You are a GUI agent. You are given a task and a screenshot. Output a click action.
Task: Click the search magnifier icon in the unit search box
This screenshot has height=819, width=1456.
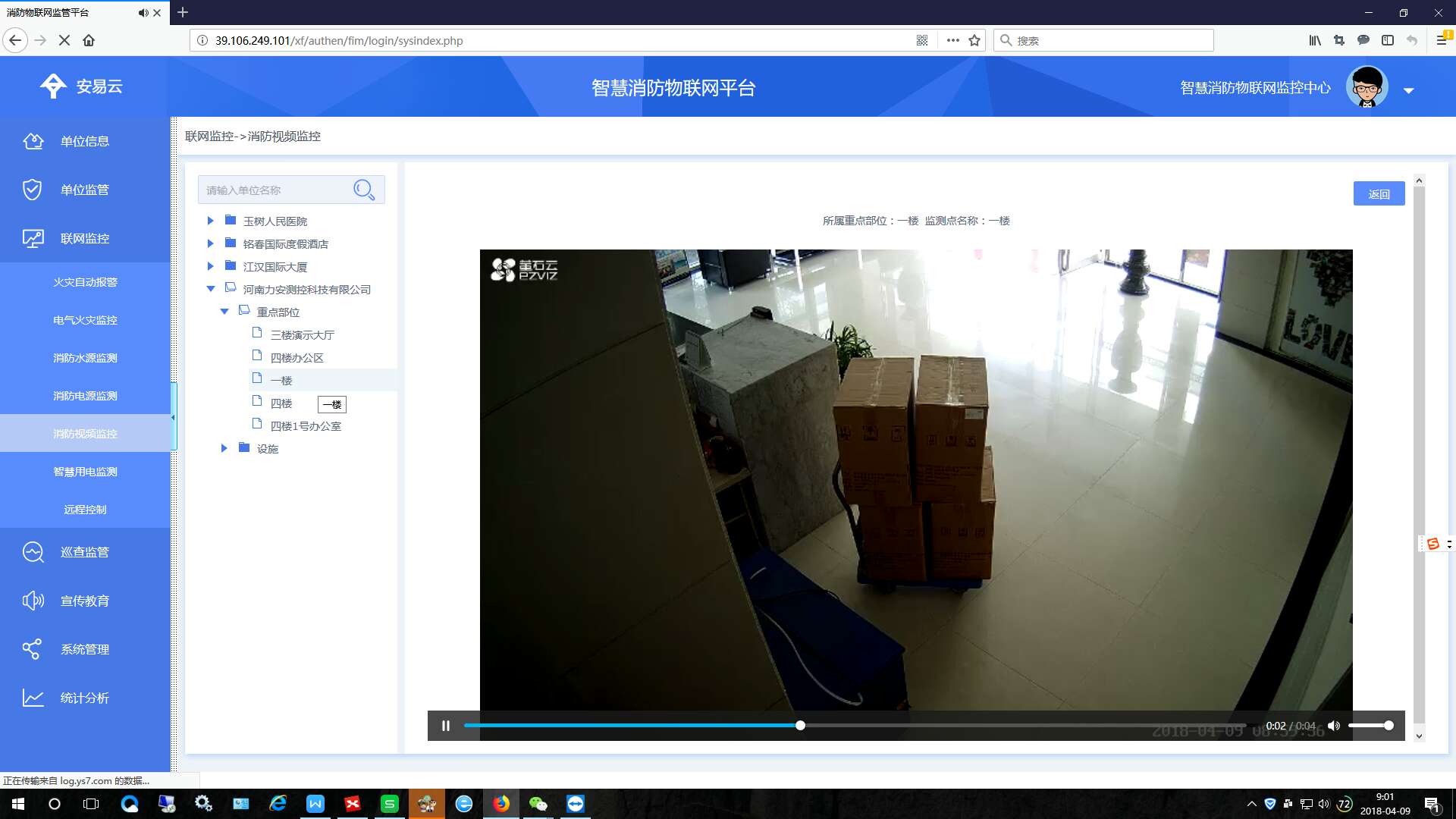tap(364, 190)
